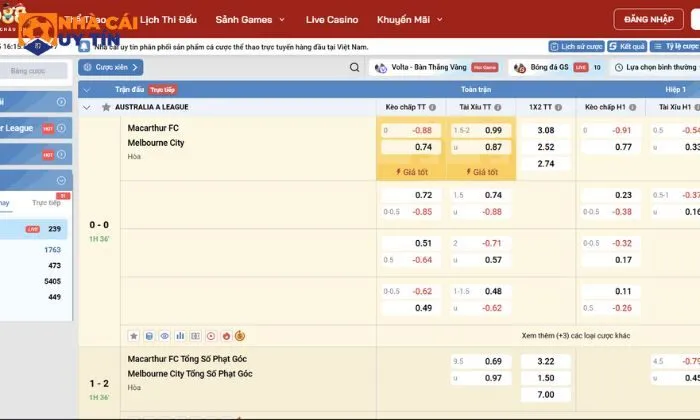Open the Live Casino menu
The height and width of the screenshot is (420, 700).
coord(332,20)
